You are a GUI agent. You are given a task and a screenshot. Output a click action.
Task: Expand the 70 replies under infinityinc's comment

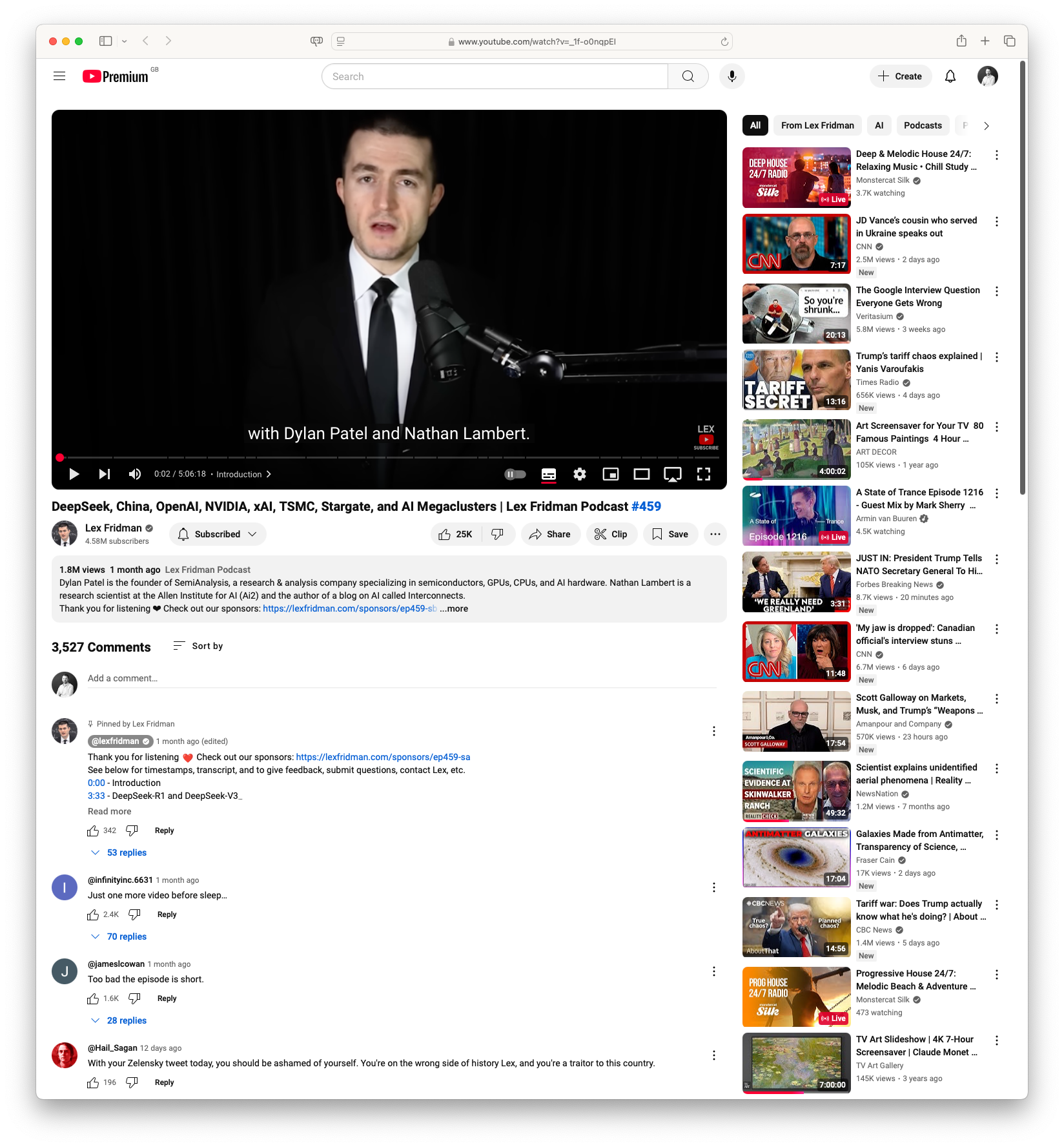127,936
